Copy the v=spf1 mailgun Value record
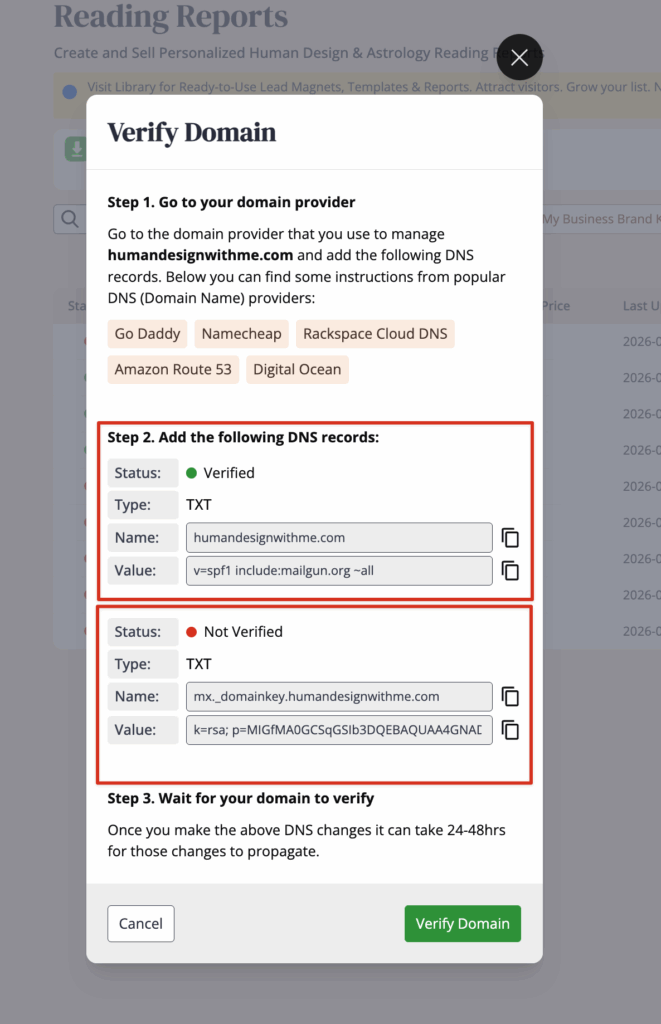 [x=510, y=571]
